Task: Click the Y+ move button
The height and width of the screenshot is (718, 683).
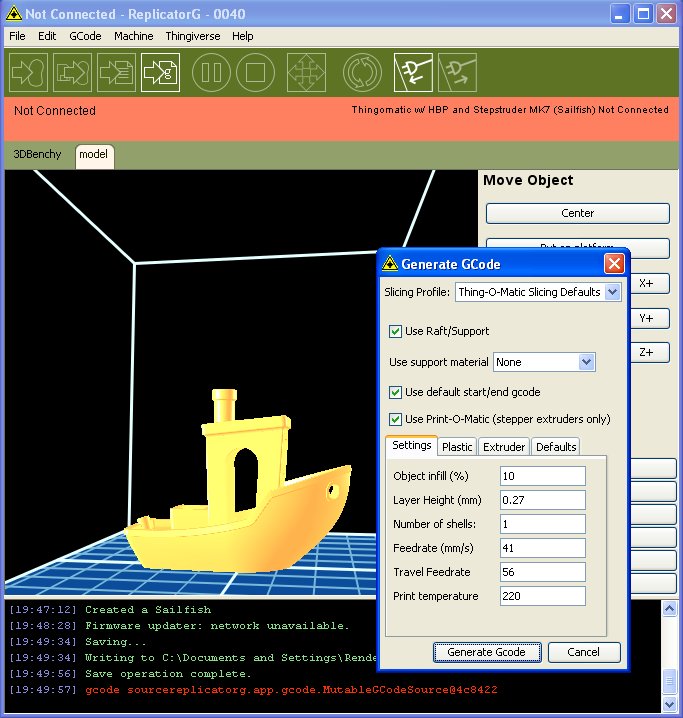Action: click(648, 318)
